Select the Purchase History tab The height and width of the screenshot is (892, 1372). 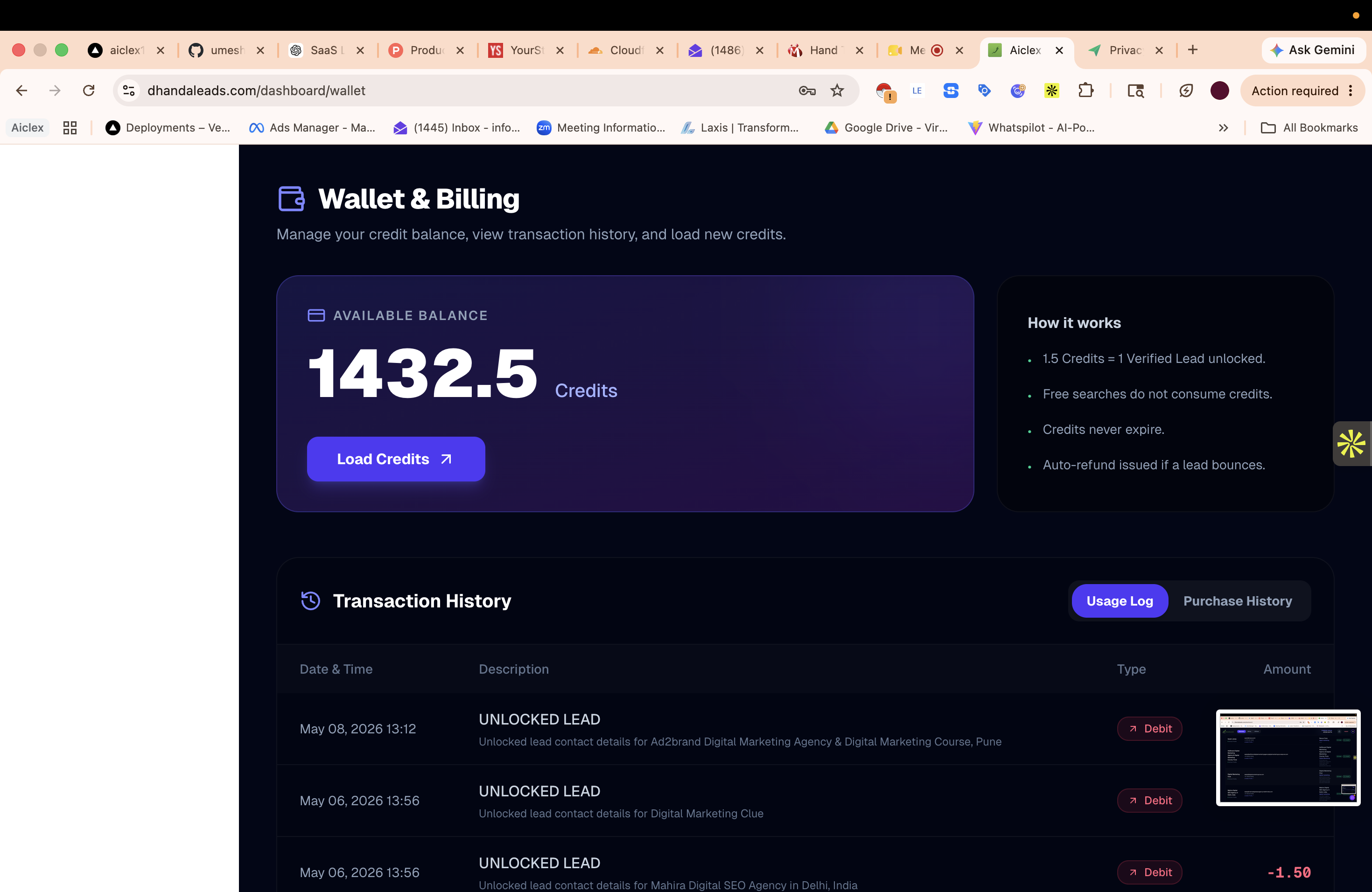(1238, 600)
